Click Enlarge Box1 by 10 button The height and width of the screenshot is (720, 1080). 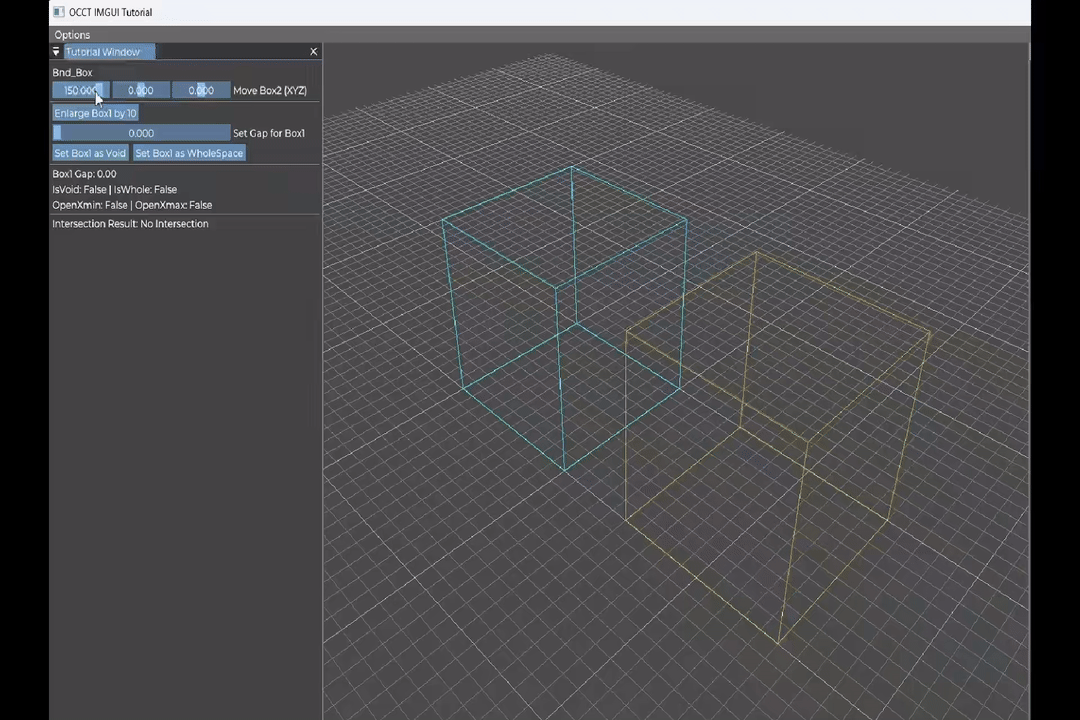tap(96, 113)
